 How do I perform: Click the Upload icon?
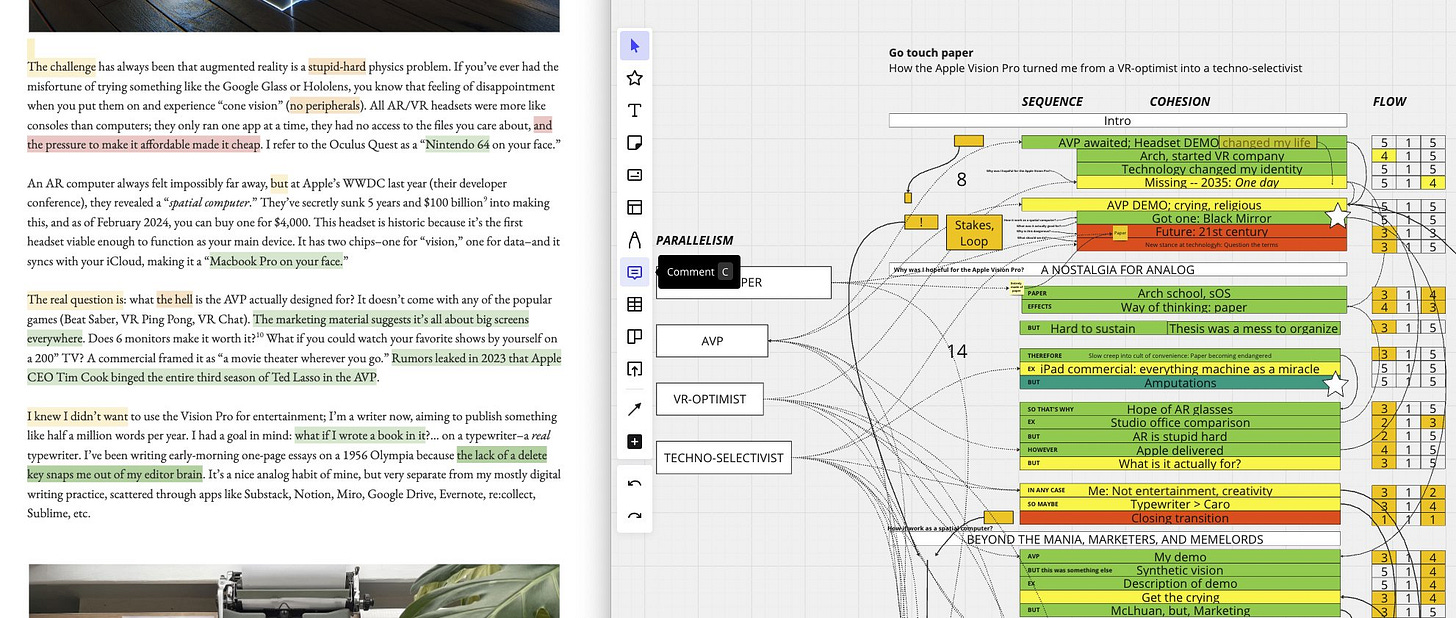634,369
